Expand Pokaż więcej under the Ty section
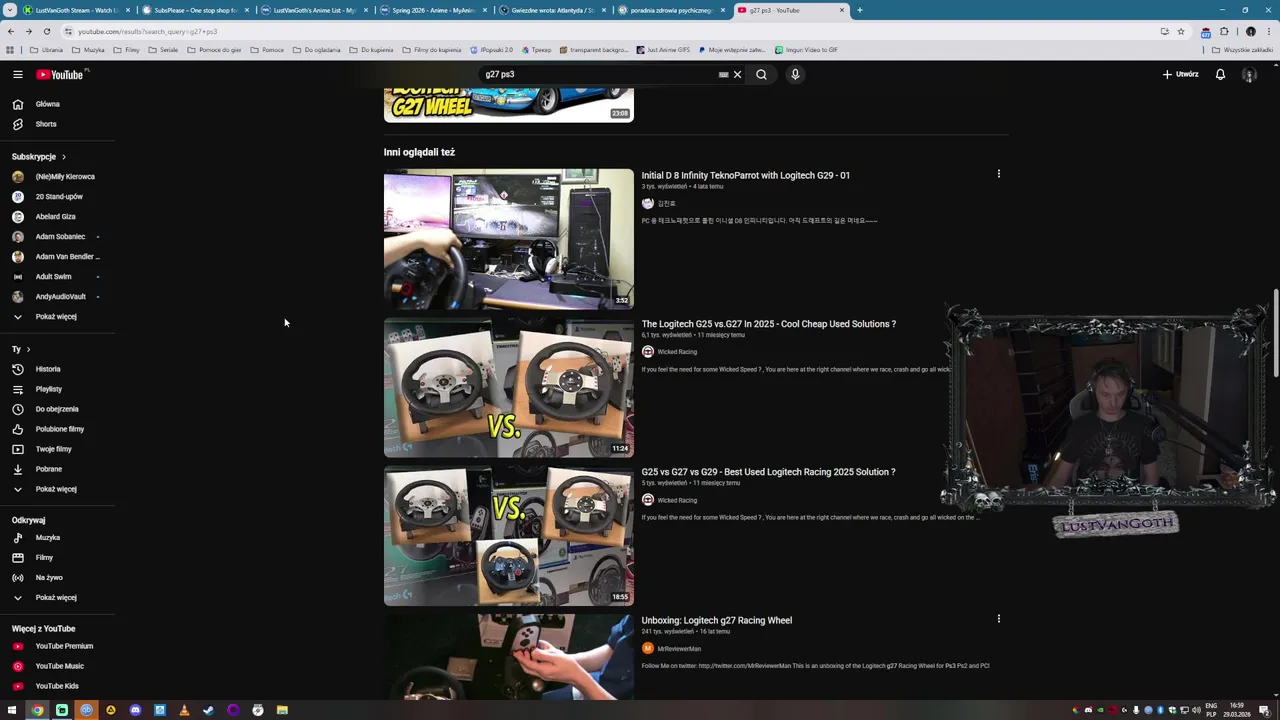This screenshot has height=720, width=1280. 58,489
